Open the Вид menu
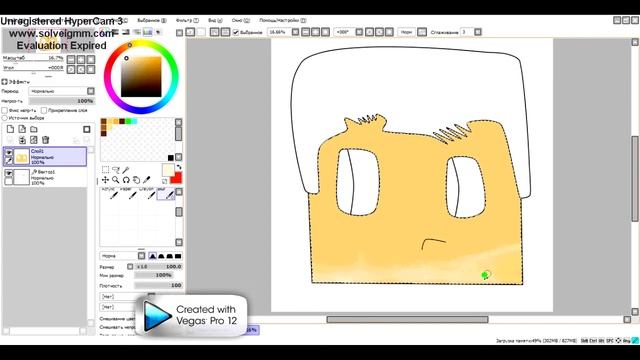The height and width of the screenshot is (360, 640). click(215, 20)
